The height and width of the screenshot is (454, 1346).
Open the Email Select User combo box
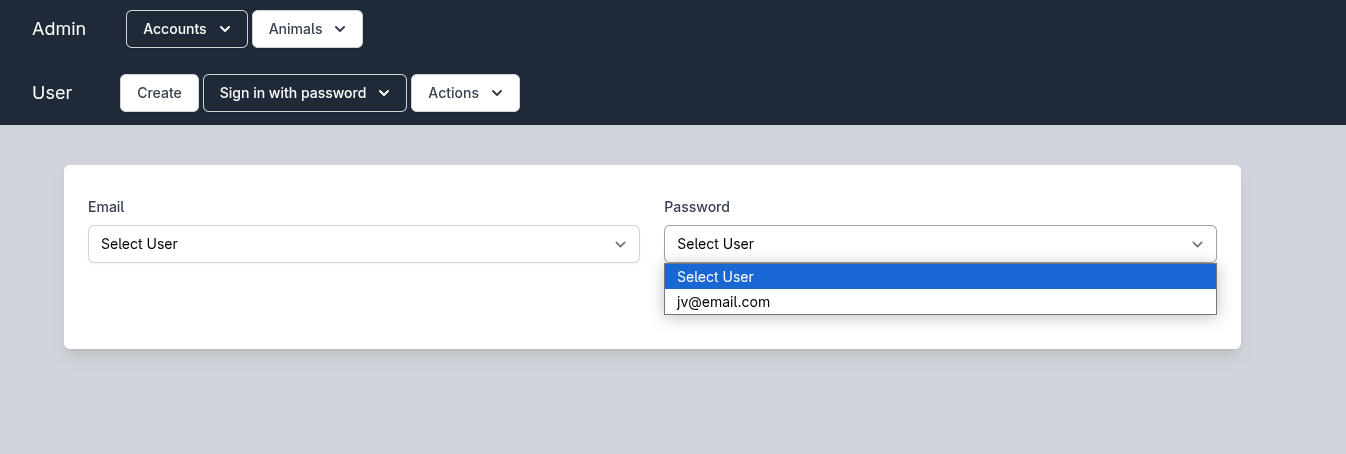363,244
